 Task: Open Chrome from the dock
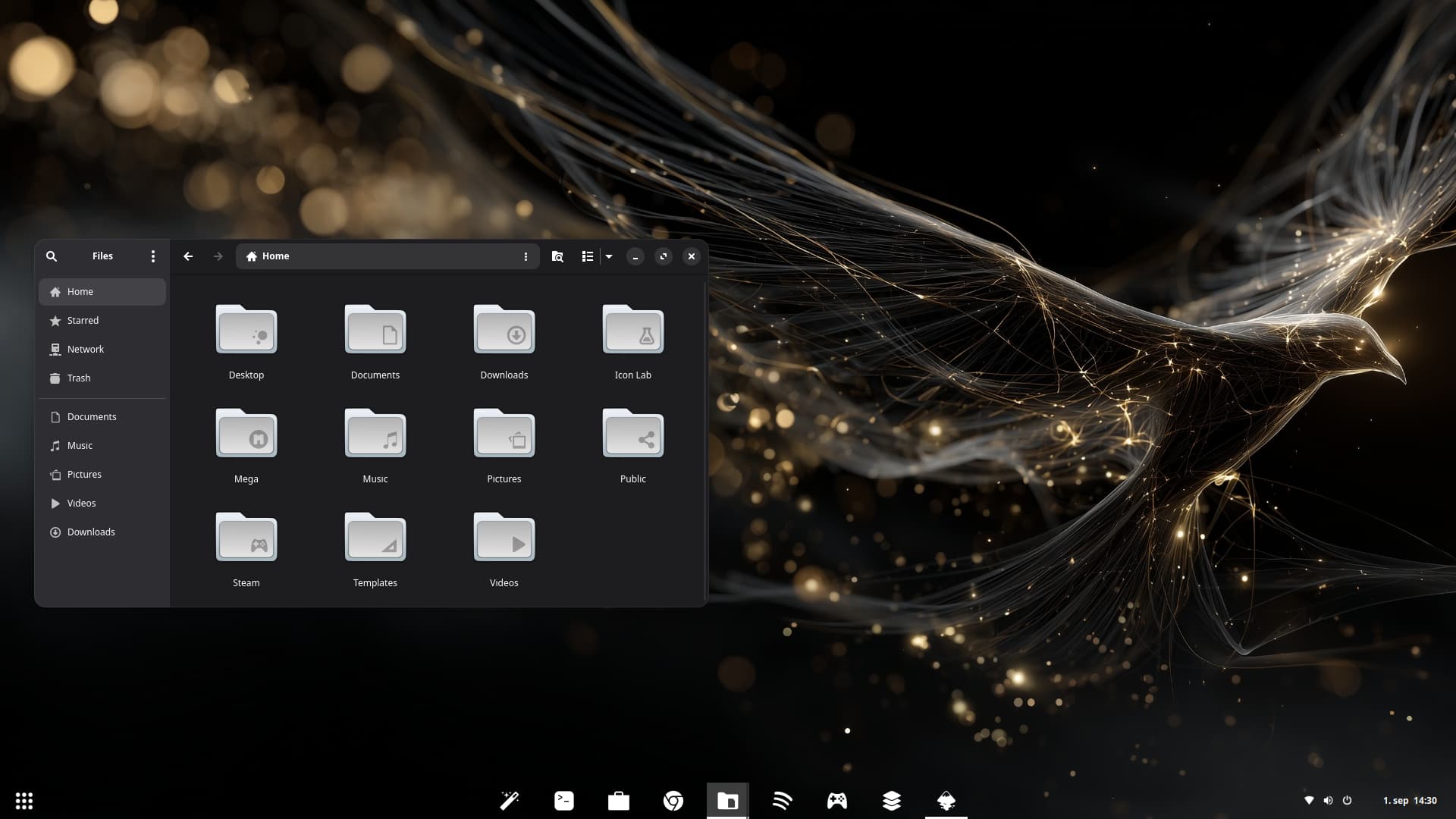point(673,801)
